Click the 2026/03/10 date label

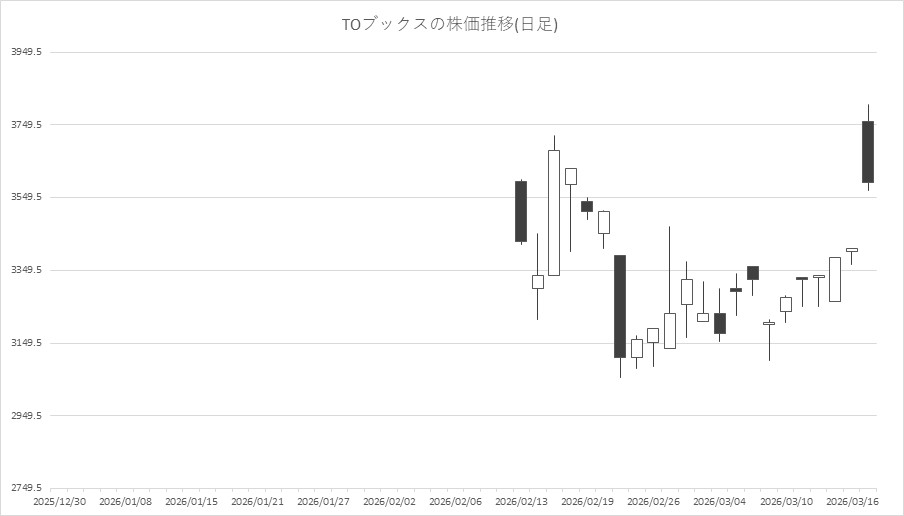pyautogui.click(x=784, y=501)
